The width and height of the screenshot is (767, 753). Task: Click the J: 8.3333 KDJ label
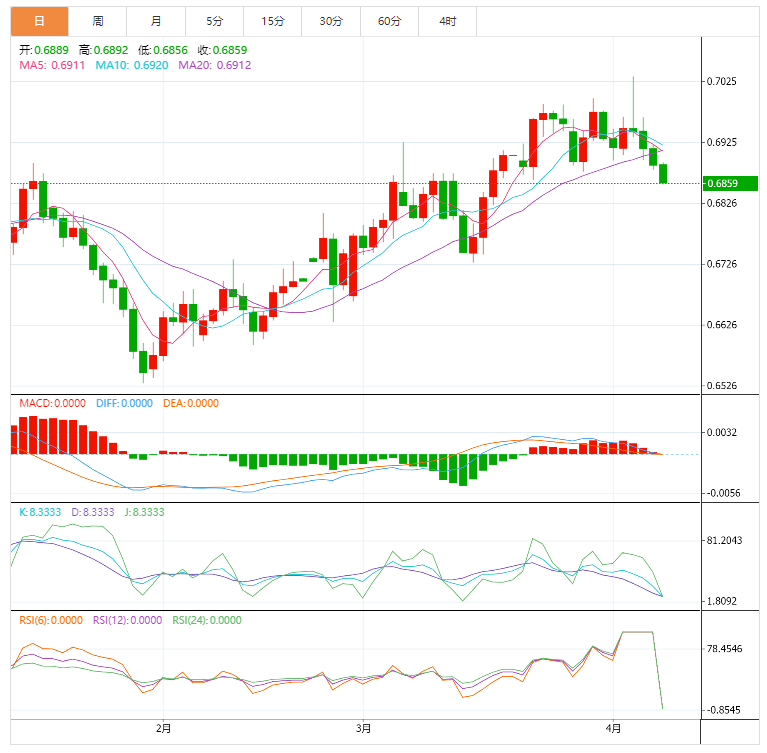point(144,512)
